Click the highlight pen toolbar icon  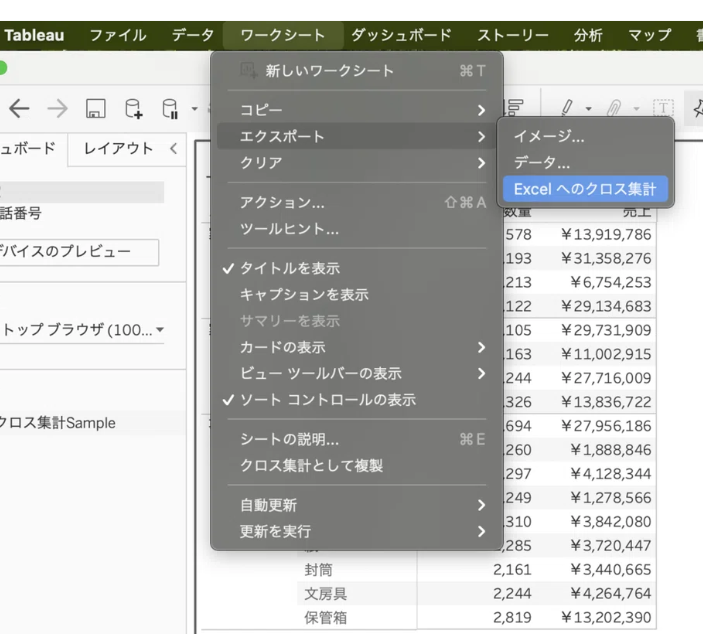click(567, 108)
